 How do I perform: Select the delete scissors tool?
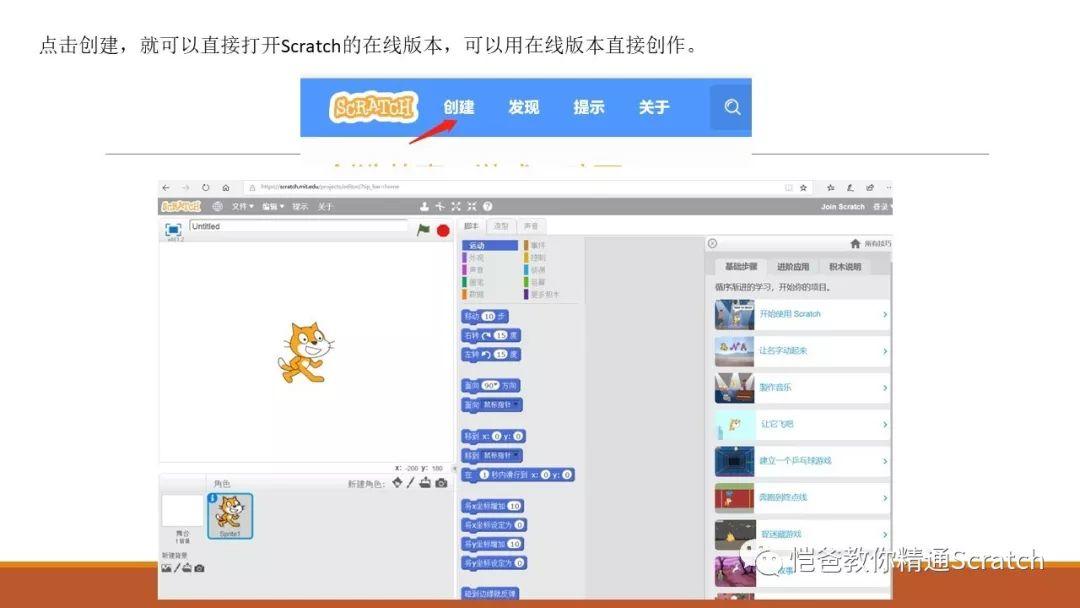pos(440,206)
